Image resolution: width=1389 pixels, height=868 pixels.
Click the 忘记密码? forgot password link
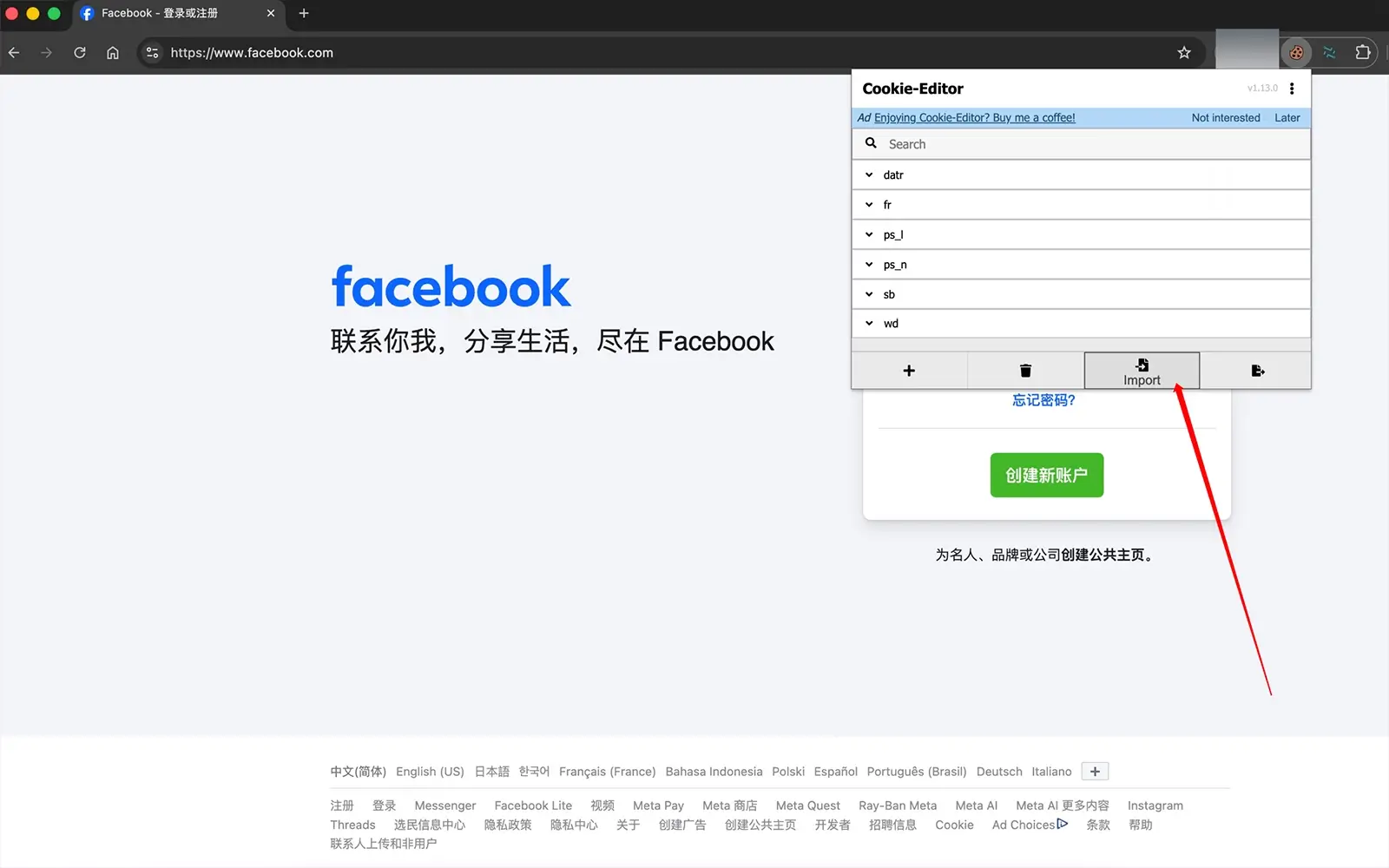click(1043, 400)
